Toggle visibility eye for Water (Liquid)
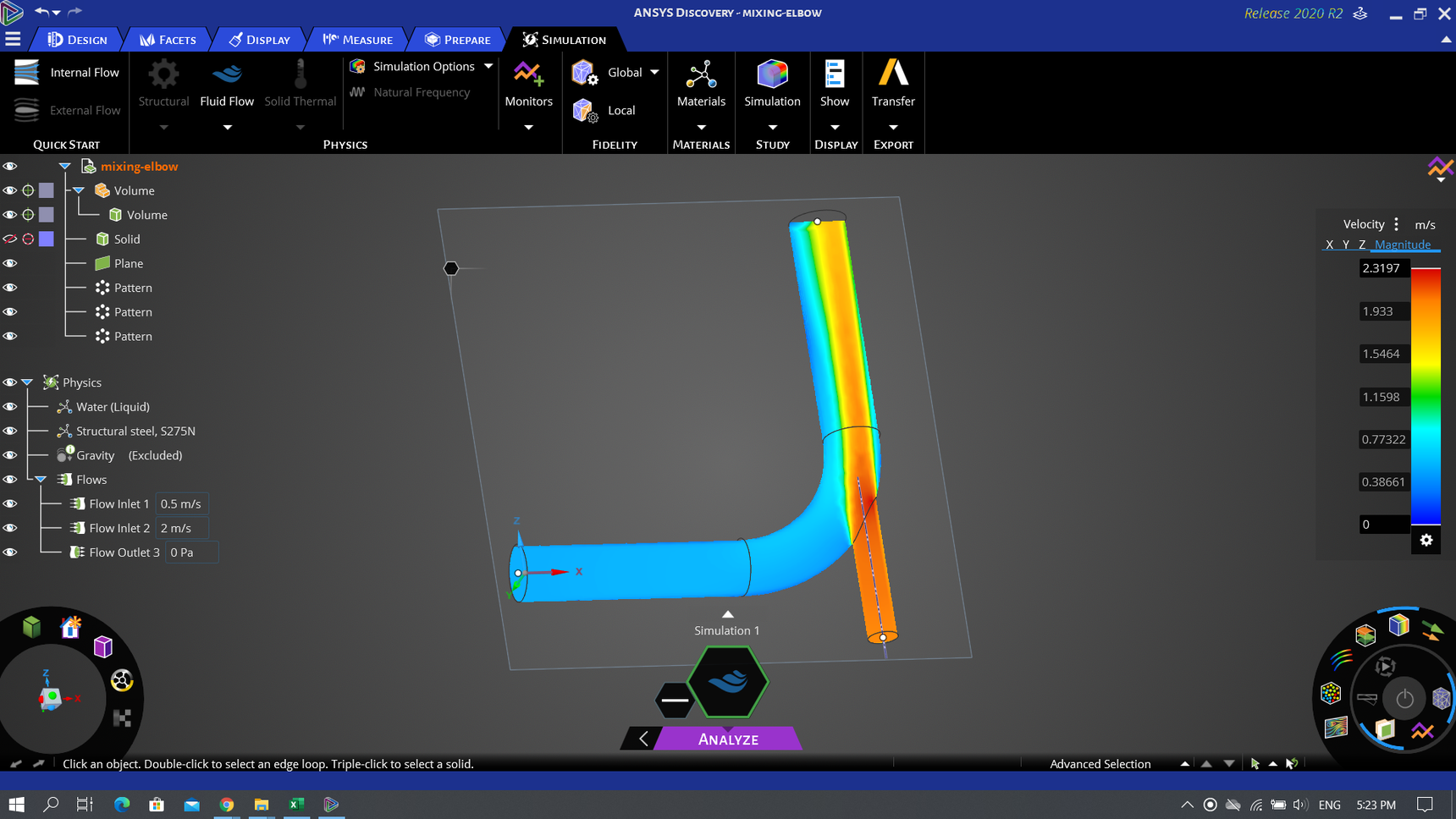Screen dimensions: 1456x819 coord(10,407)
